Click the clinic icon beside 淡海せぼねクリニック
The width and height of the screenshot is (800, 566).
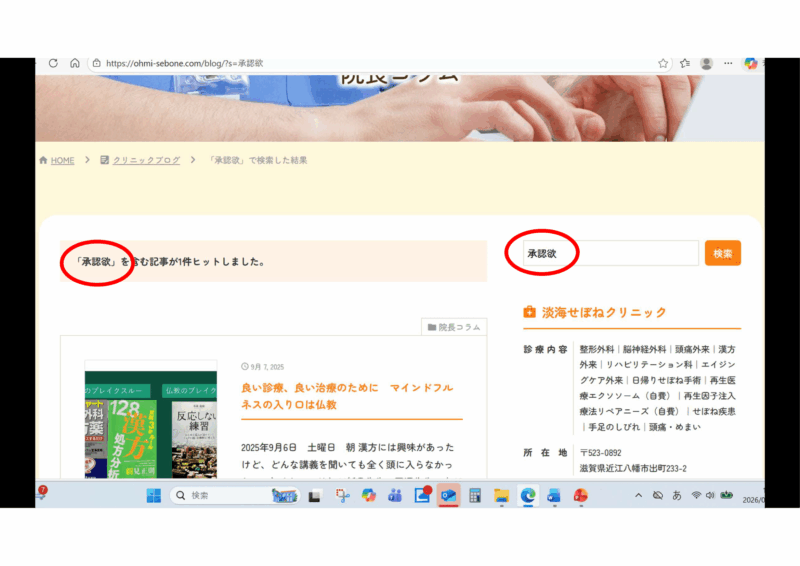point(530,312)
